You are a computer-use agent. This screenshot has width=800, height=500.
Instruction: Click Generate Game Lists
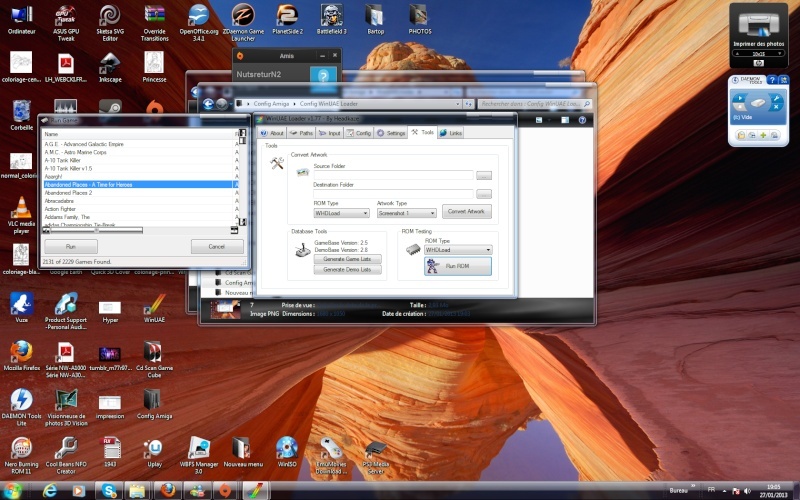(347, 259)
